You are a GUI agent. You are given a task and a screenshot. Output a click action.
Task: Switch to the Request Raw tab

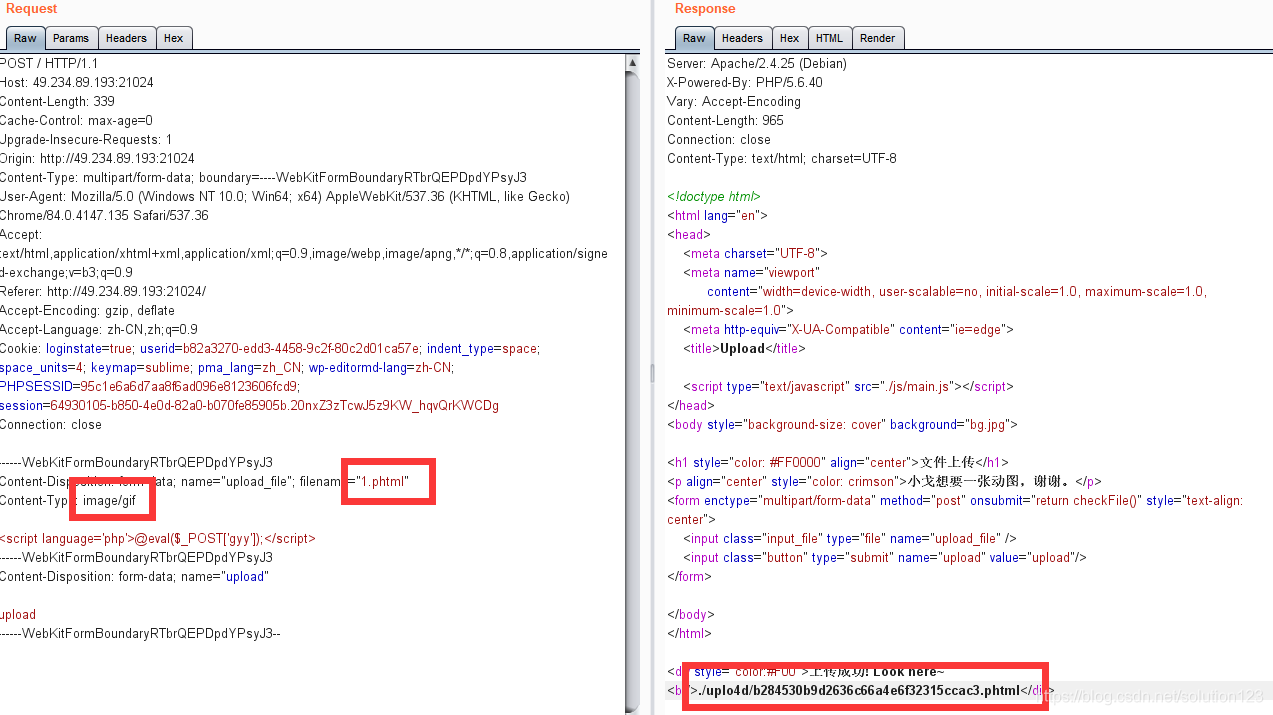[x=25, y=38]
